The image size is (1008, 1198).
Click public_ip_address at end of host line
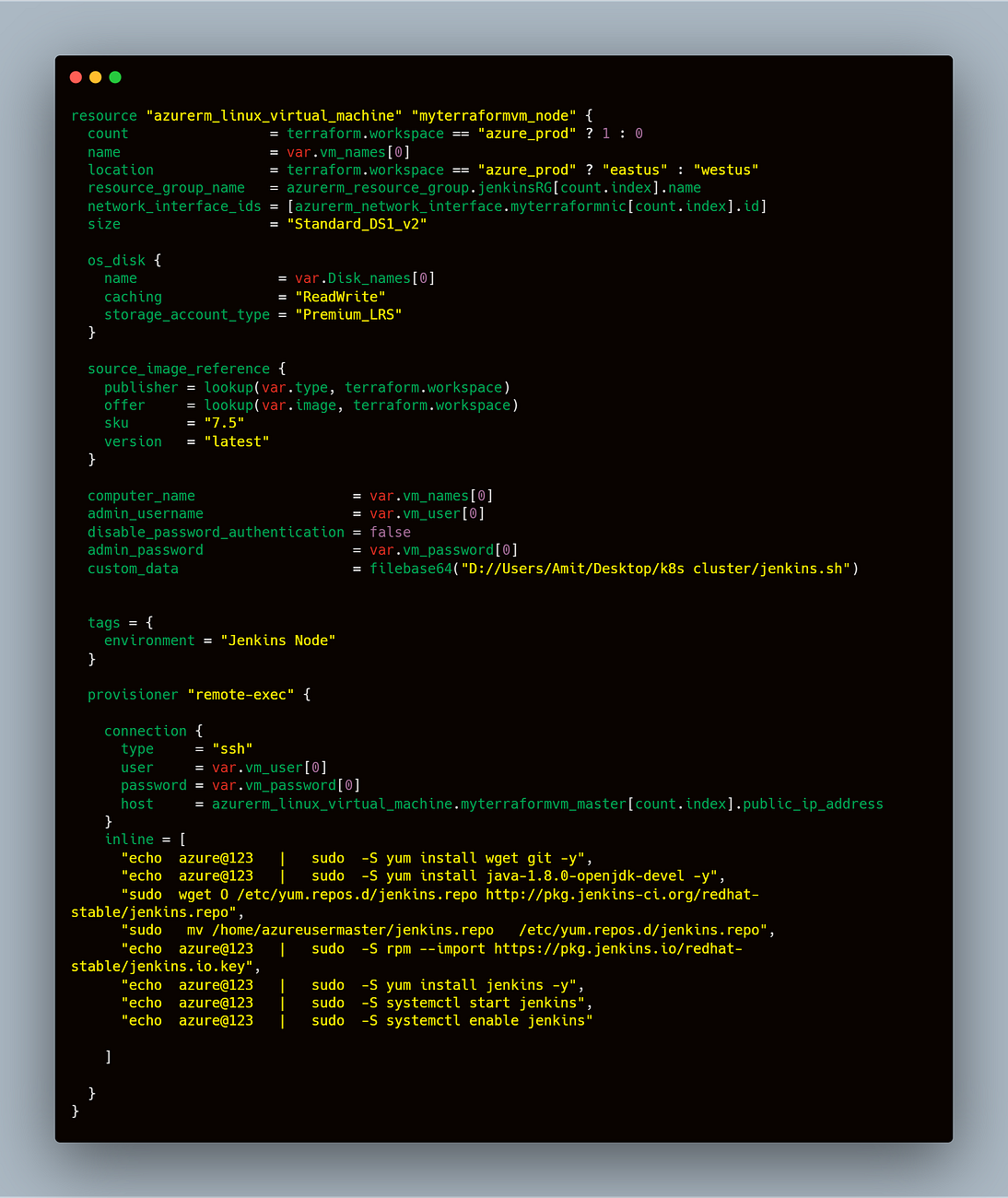click(814, 805)
